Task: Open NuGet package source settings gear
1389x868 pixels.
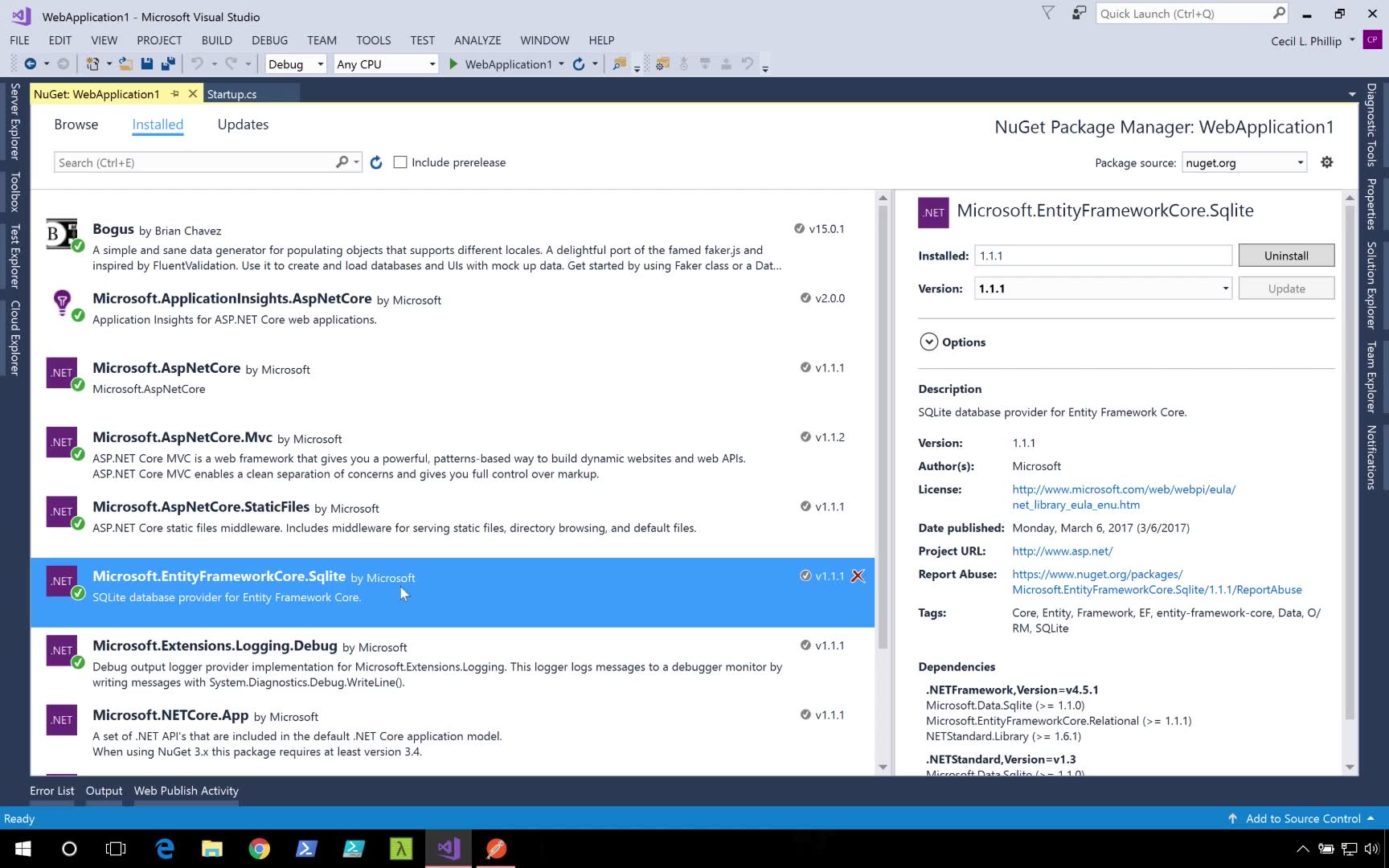Action: [x=1326, y=162]
